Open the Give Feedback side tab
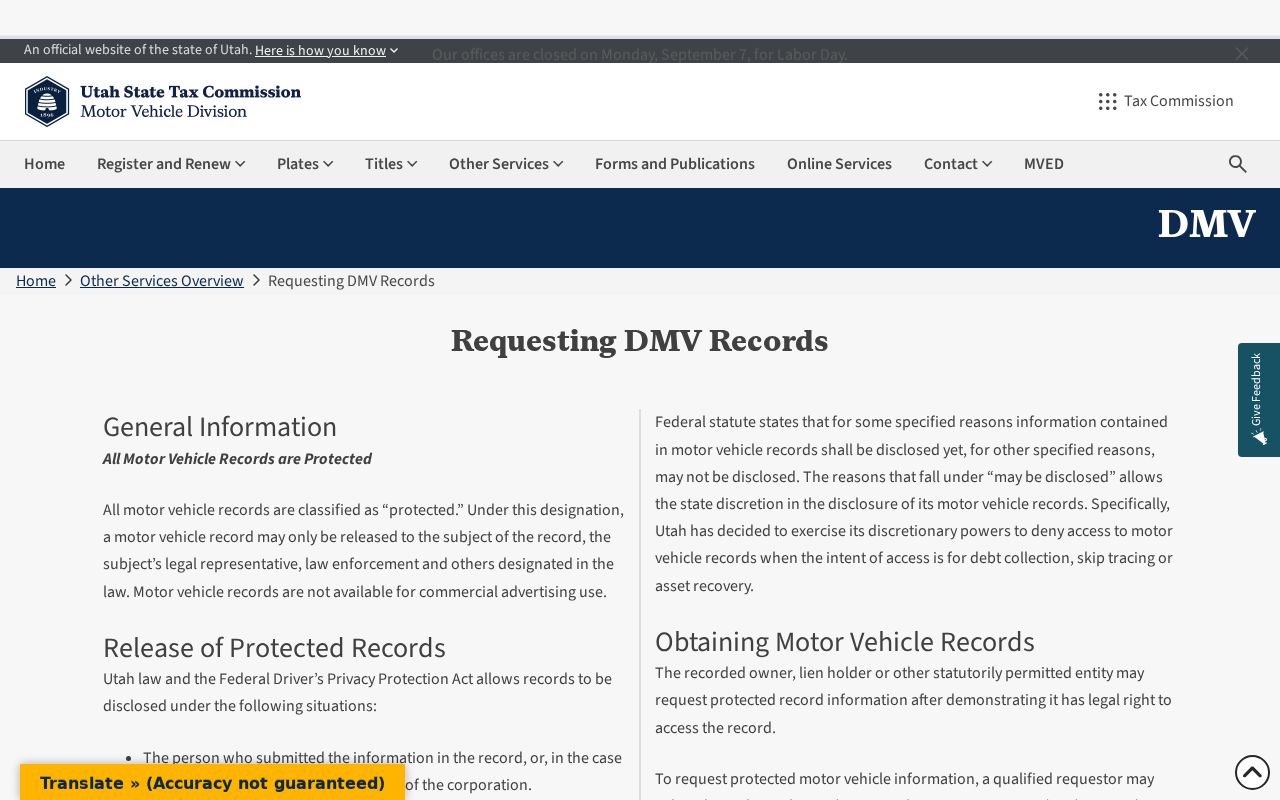Image resolution: width=1280 pixels, height=800 pixels. [x=1259, y=400]
